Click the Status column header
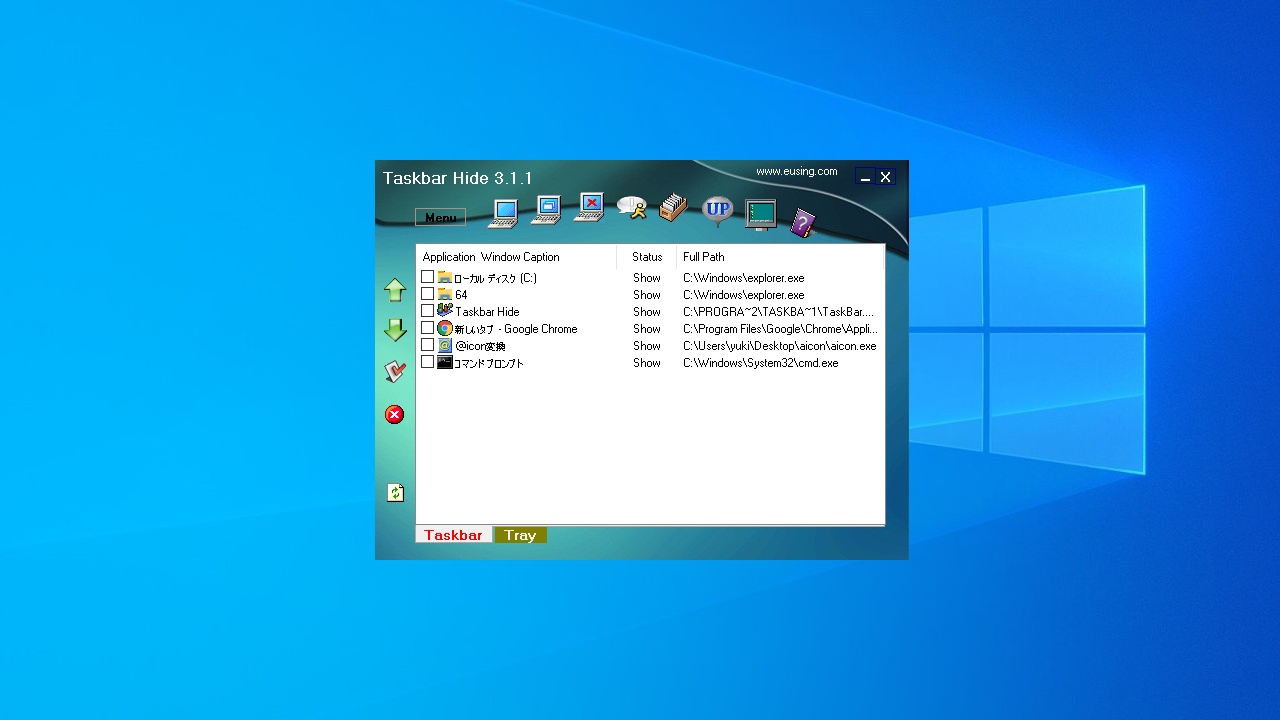 (647, 257)
